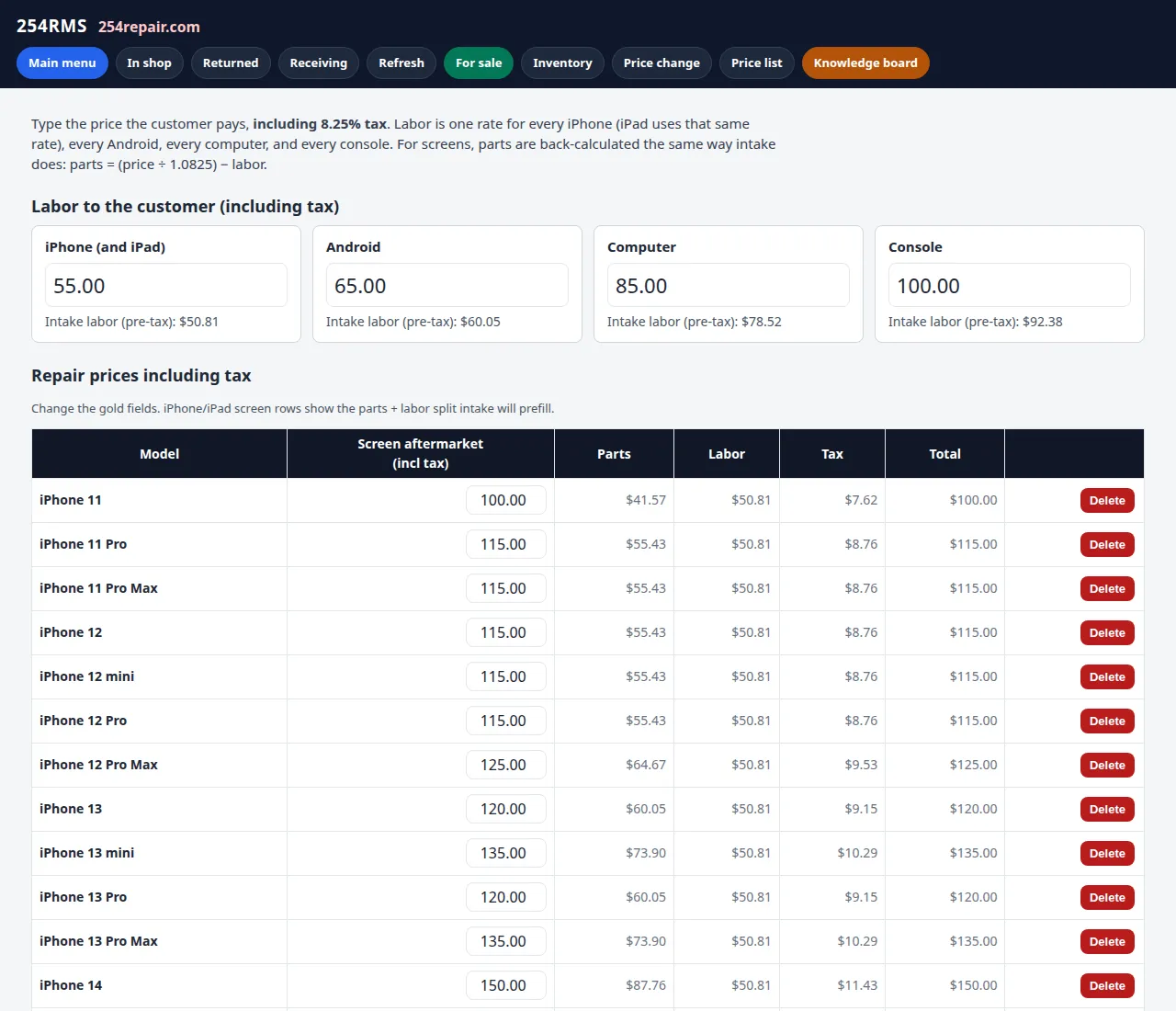Edit the iPhone (and iPad) labor field

pyautogui.click(x=166, y=285)
